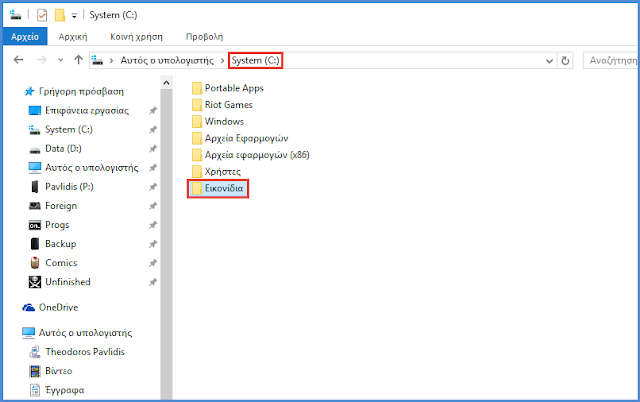This screenshot has width=640, height=402.
Task: Click the Properties checkmark icon in title bar
Action: click(x=42, y=16)
